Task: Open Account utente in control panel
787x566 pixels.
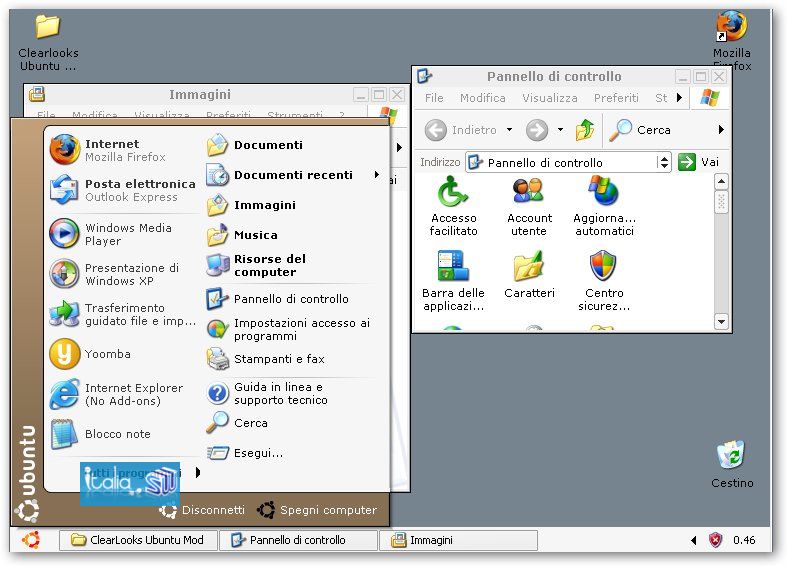Action: coord(529,206)
